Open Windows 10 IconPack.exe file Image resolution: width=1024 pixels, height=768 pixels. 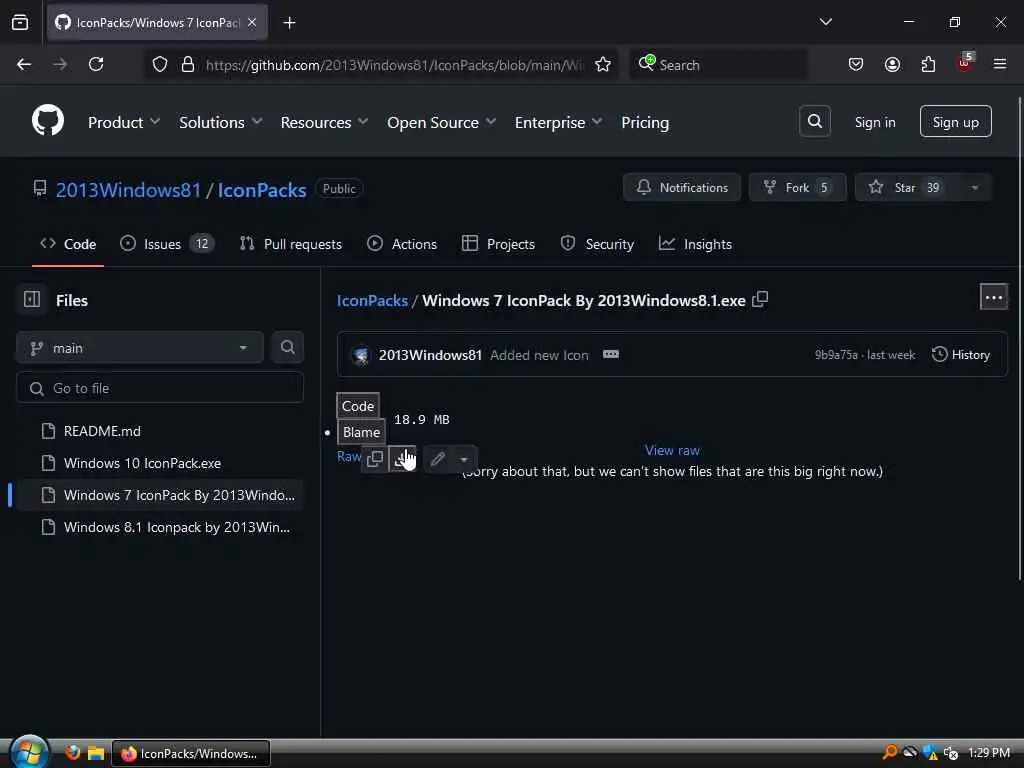160,463
